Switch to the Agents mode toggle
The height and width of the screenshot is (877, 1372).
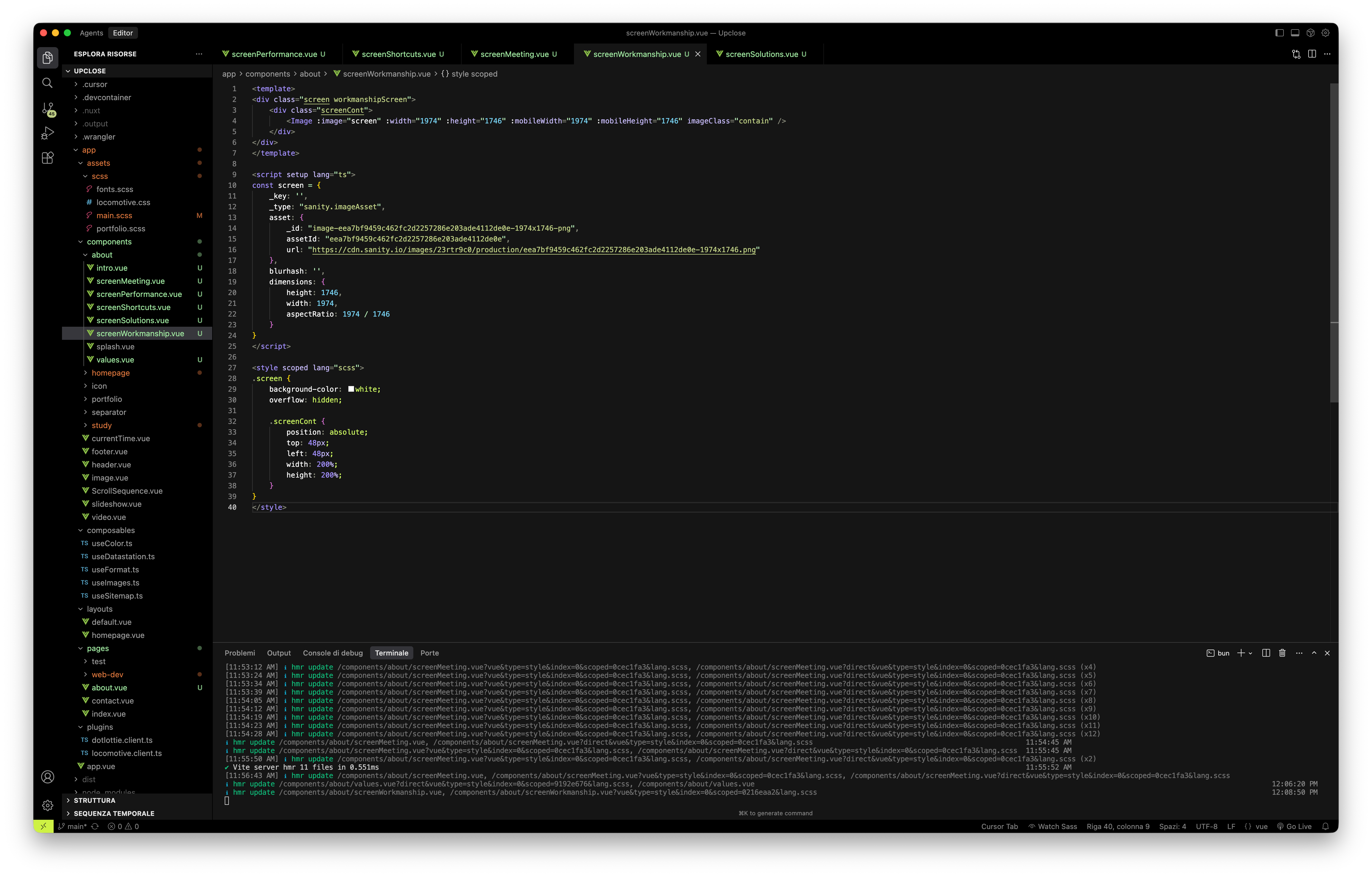(x=91, y=33)
